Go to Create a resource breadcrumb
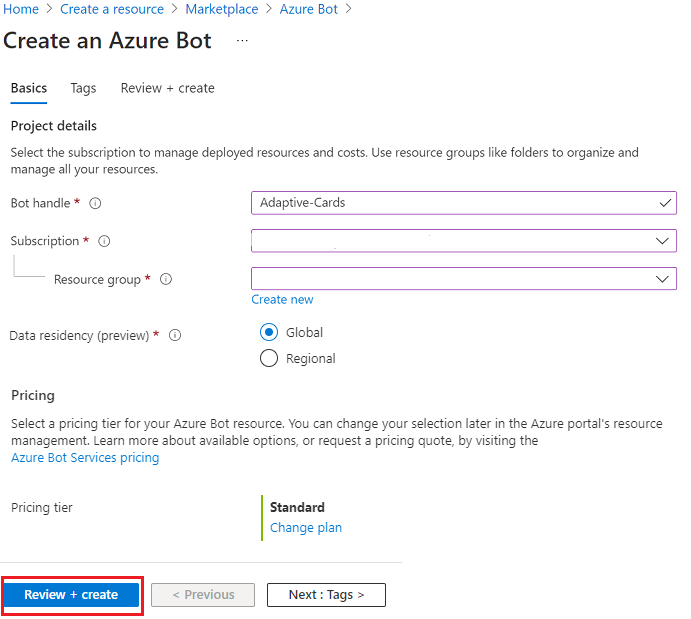691x619 pixels. (x=112, y=9)
